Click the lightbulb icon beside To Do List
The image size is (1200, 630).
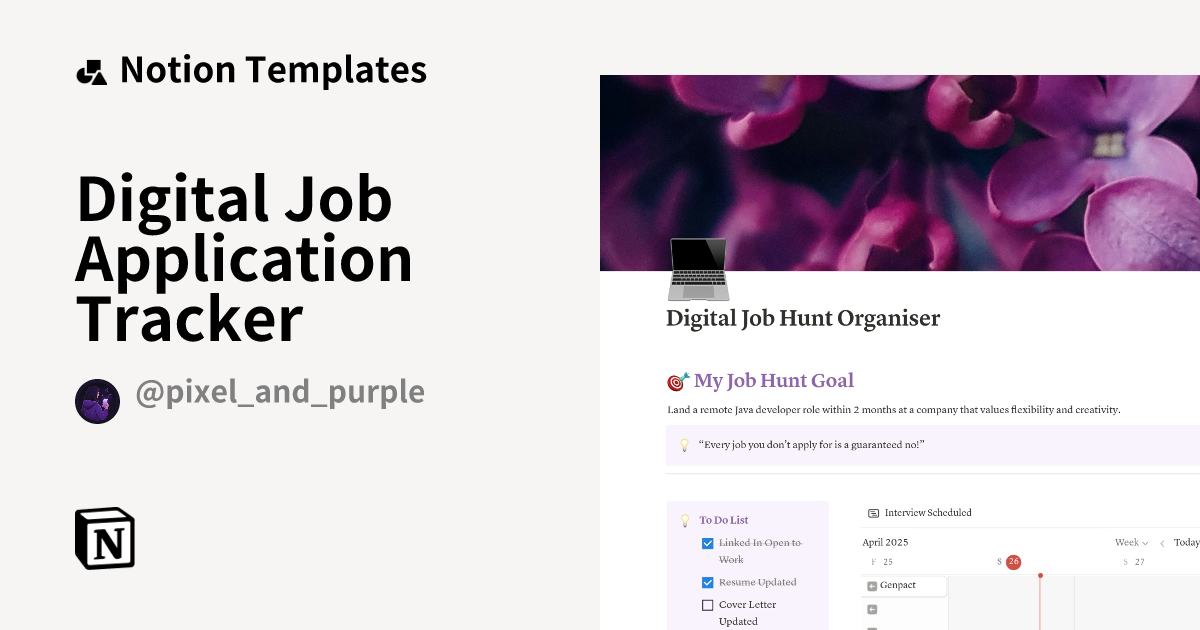[x=687, y=519]
